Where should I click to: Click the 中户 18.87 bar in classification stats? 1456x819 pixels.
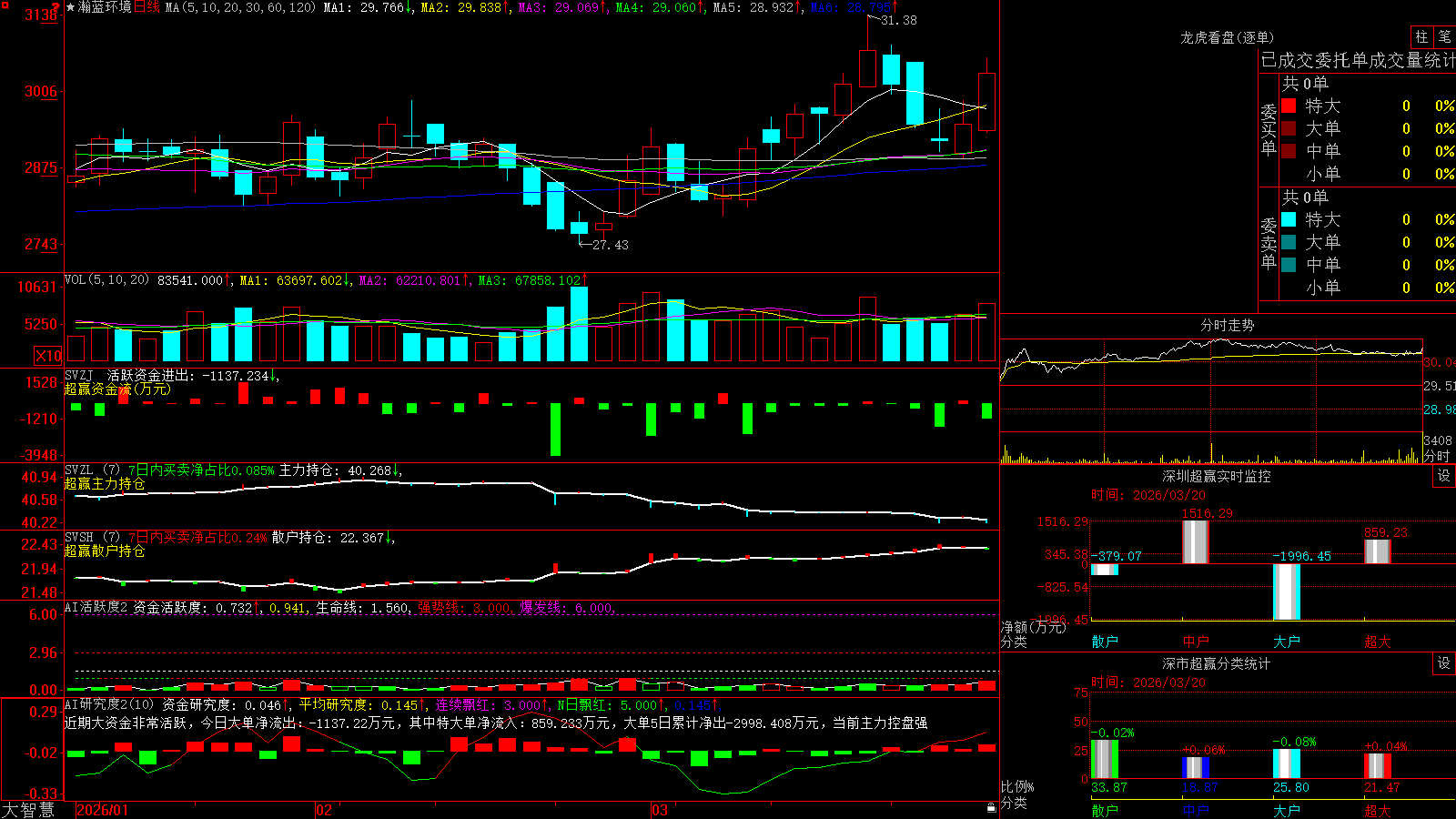[1196, 768]
